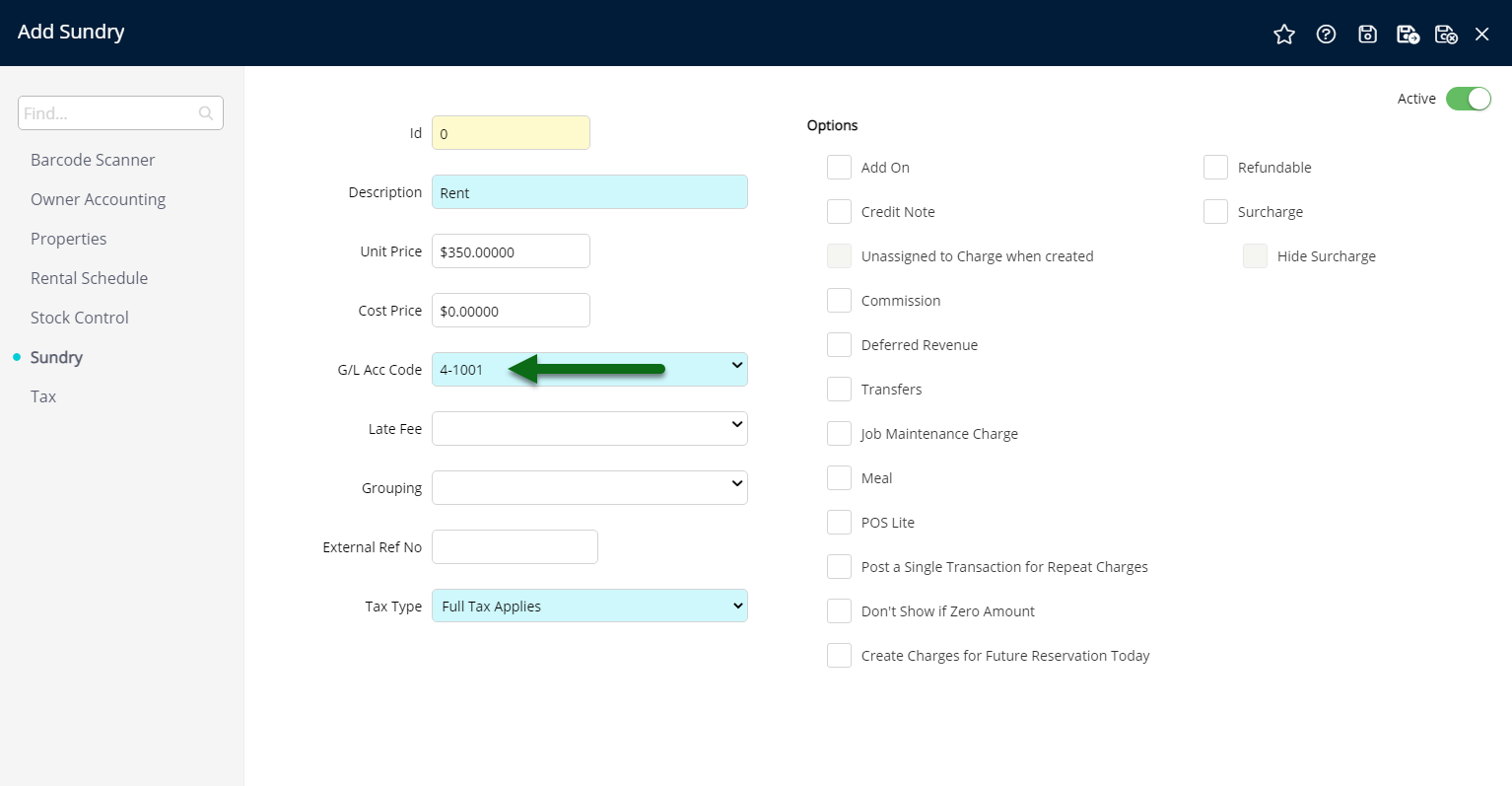Go to Owner Accounting section

coord(98,199)
